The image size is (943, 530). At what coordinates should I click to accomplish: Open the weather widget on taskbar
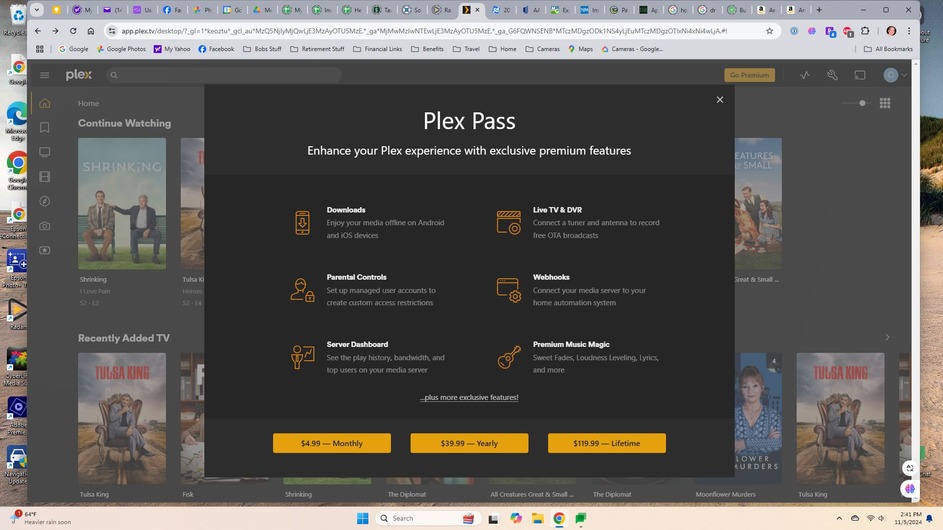tap(42, 518)
